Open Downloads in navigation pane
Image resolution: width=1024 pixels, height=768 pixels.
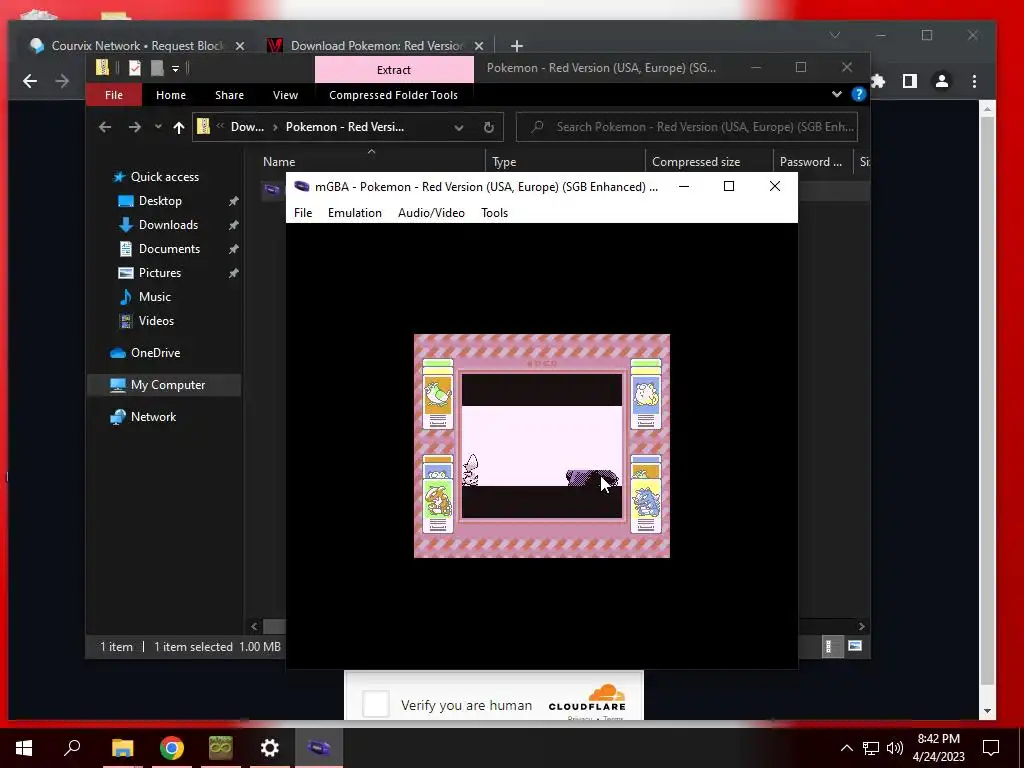click(x=168, y=225)
